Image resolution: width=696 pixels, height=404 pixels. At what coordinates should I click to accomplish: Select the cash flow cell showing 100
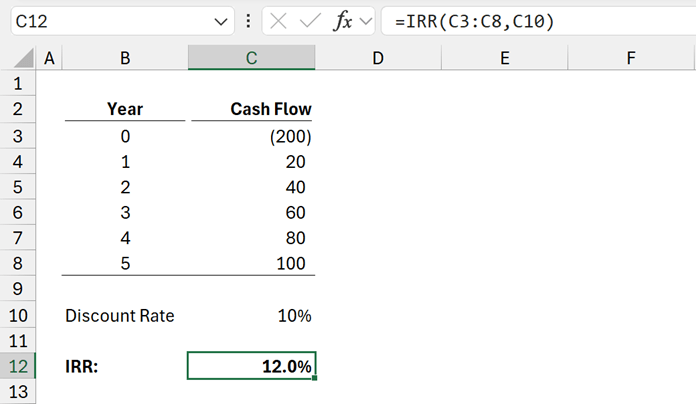251,264
